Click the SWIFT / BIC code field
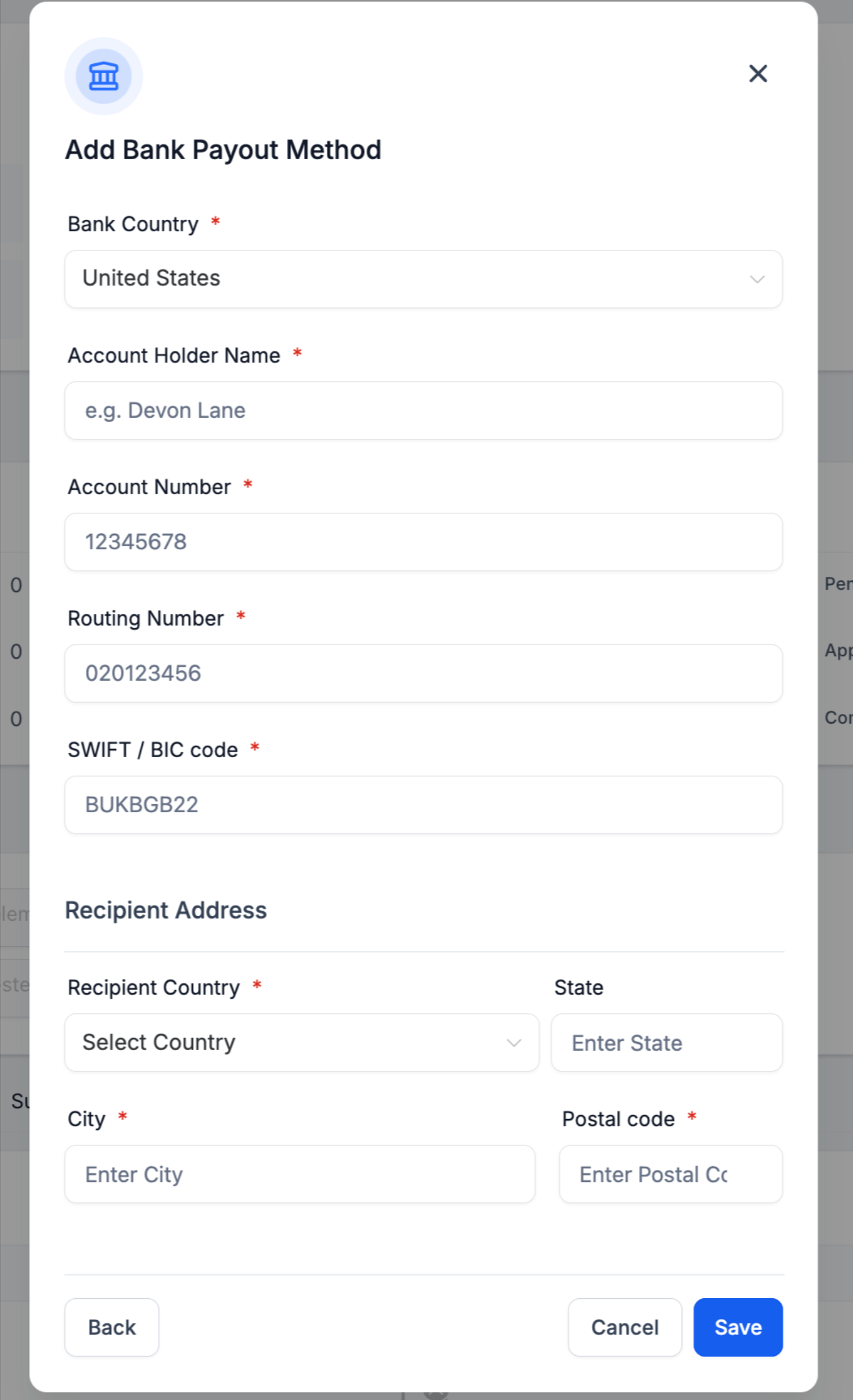Screen dimensions: 853x1400 [x=423, y=805]
